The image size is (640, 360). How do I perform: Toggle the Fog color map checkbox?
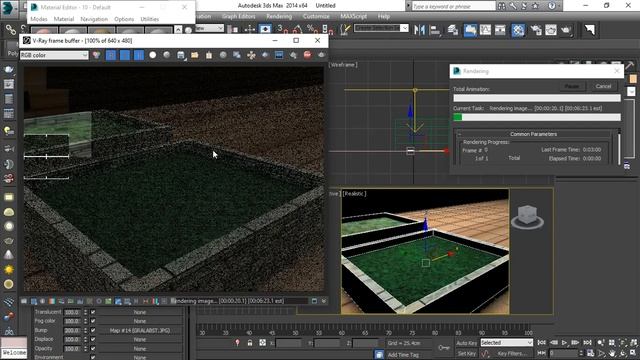[x=93, y=321]
